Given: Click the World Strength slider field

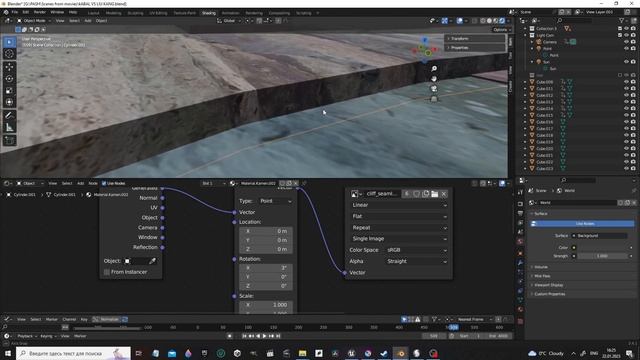Looking at the screenshot, I should coord(602,256).
